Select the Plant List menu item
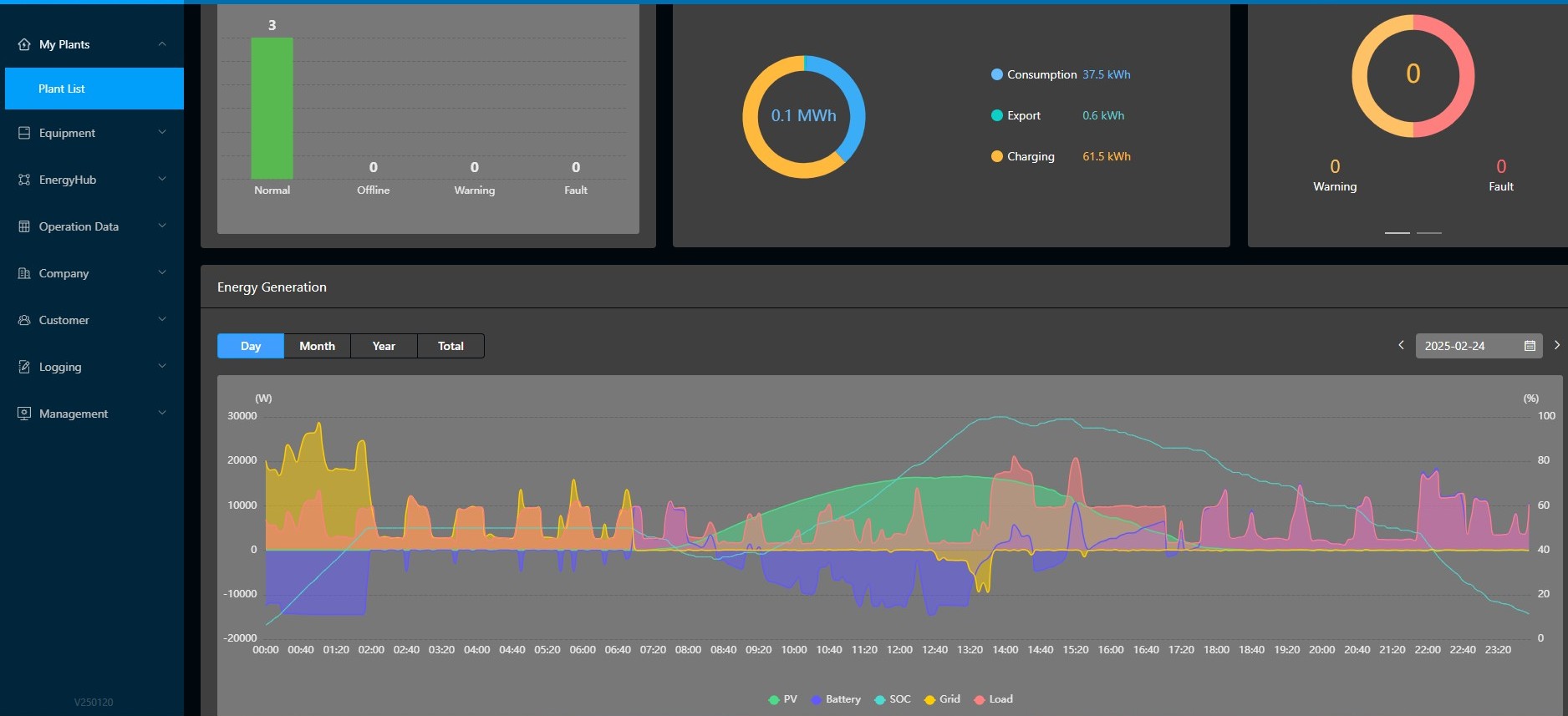This screenshot has height=716, width=1568. point(62,89)
